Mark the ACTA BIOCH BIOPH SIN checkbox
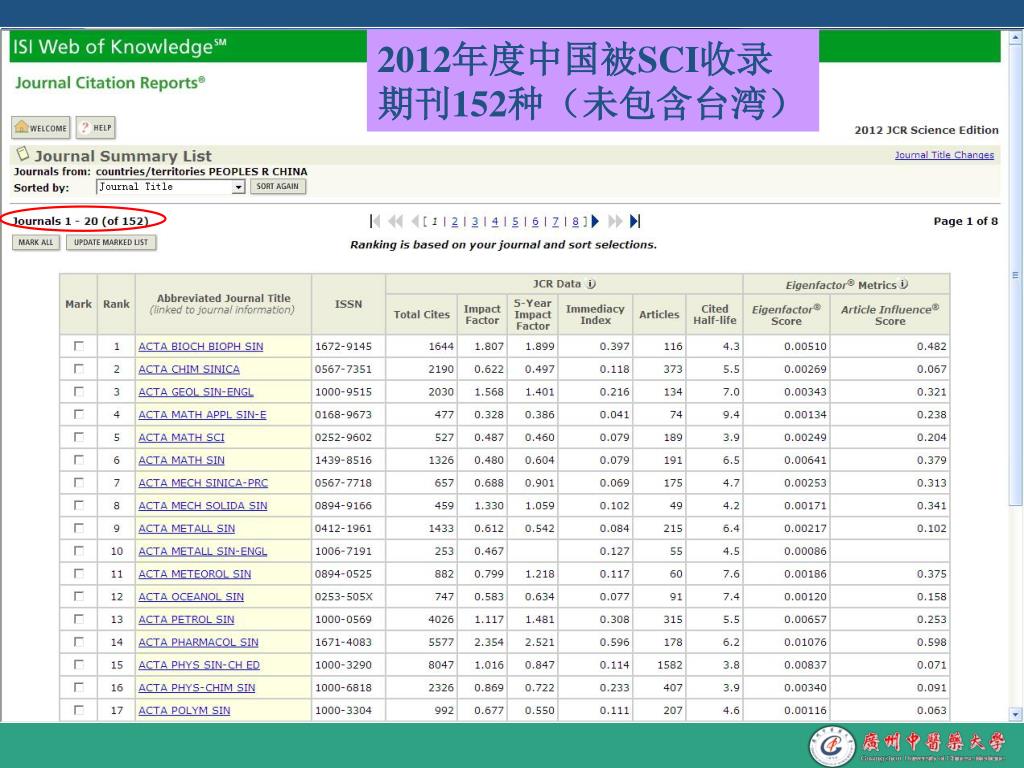Image resolution: width=1024 pixels, height=768 pixels. [79, 346]
